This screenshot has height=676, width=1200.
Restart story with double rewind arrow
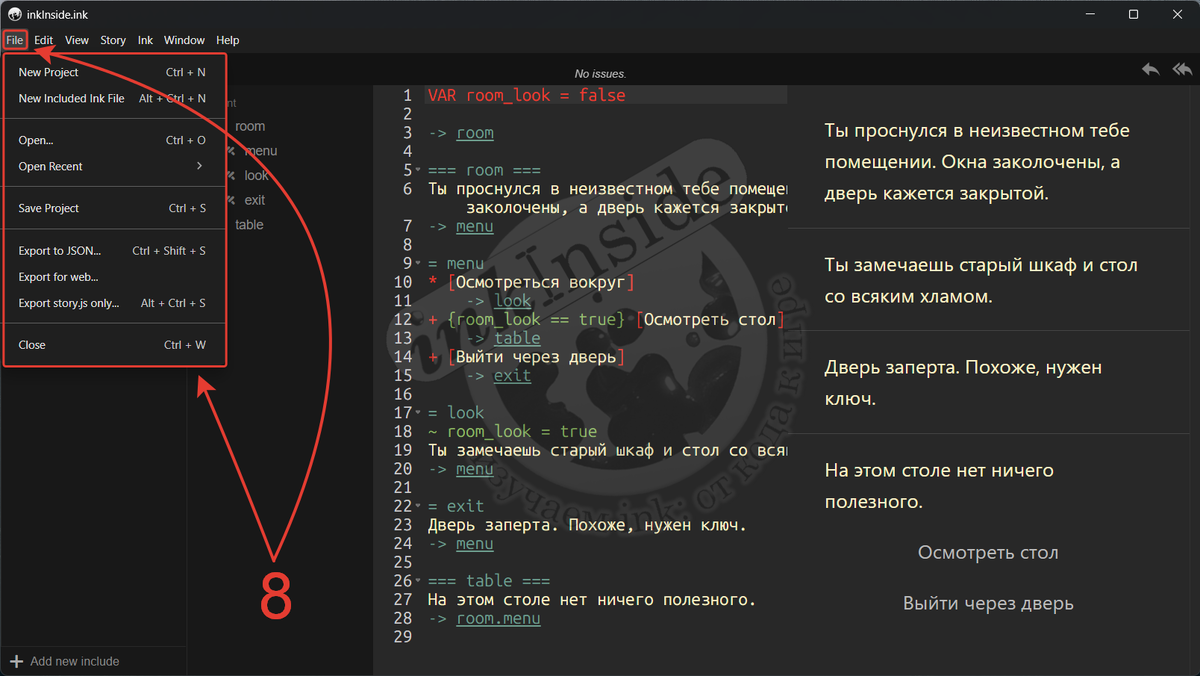pos(1182,69)
